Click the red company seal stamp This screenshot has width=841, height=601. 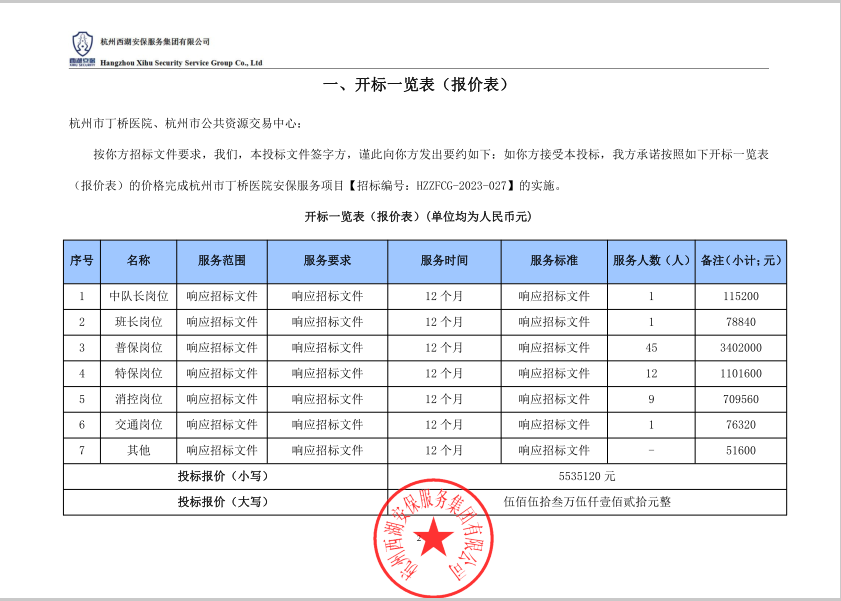433,538
